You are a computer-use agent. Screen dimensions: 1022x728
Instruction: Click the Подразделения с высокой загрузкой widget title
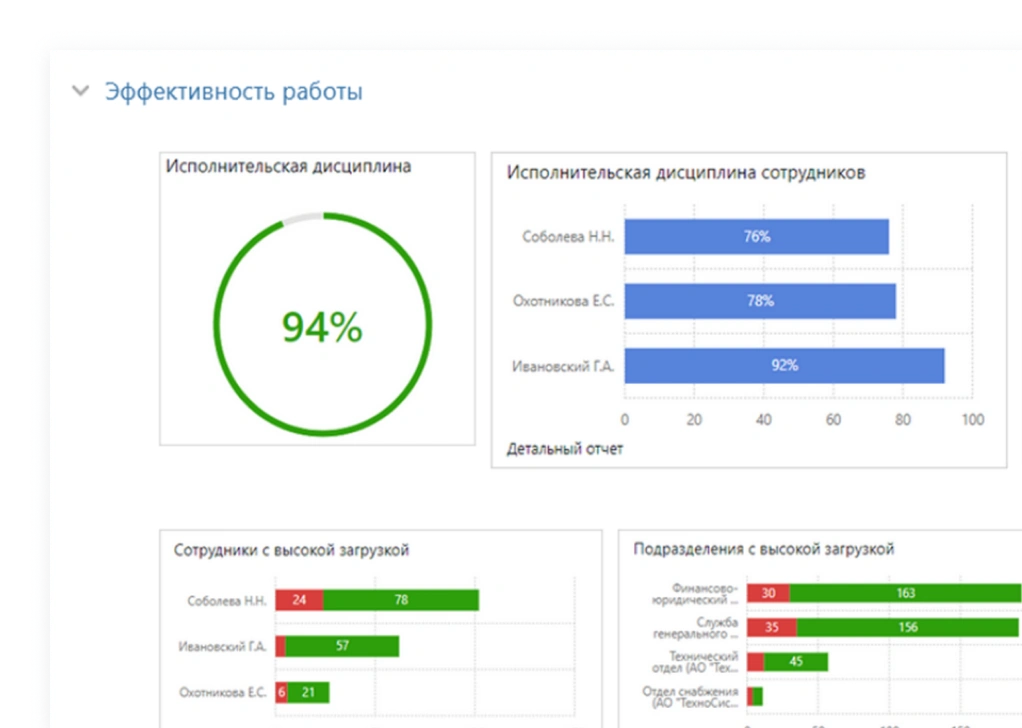click(763, 549)
